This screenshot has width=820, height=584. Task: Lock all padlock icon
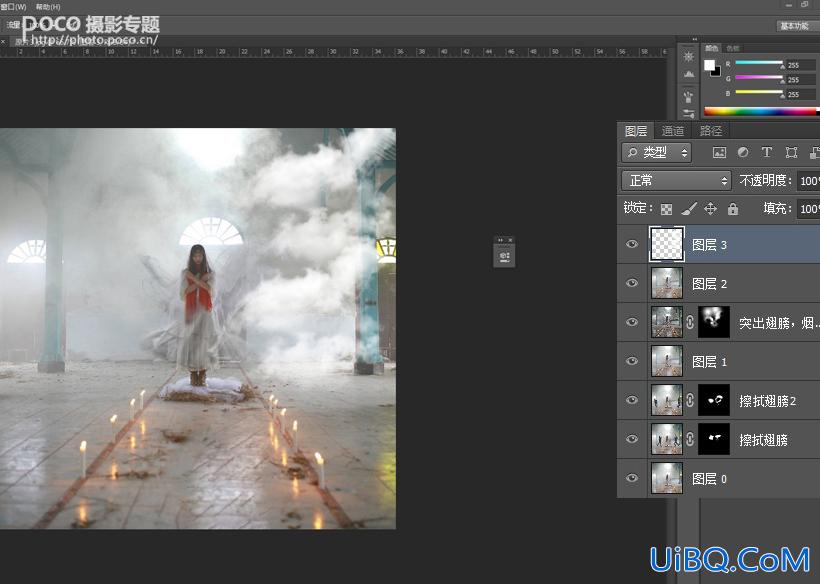point(733,209)
